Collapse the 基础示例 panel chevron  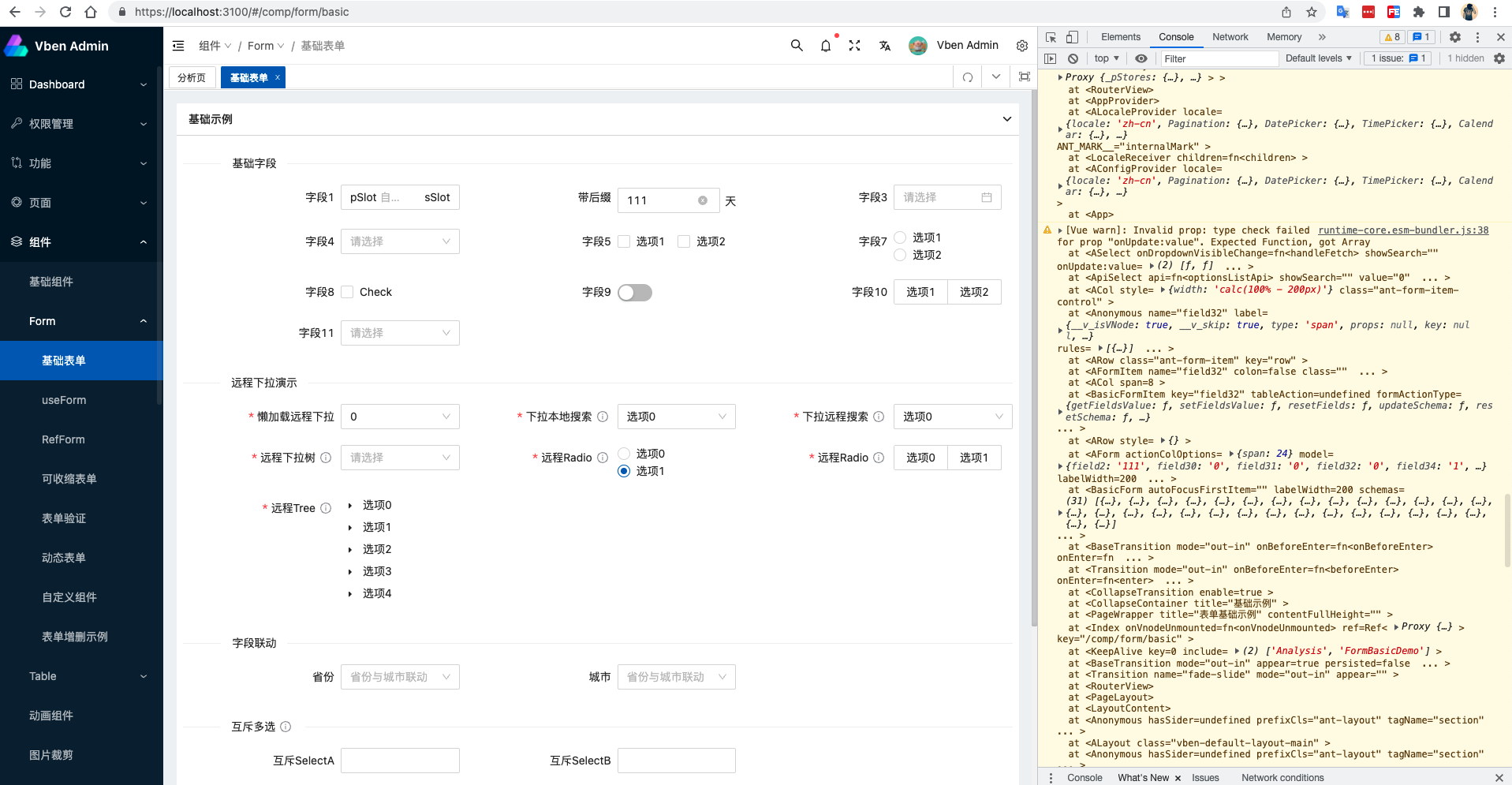click(x=1007, y=119)
